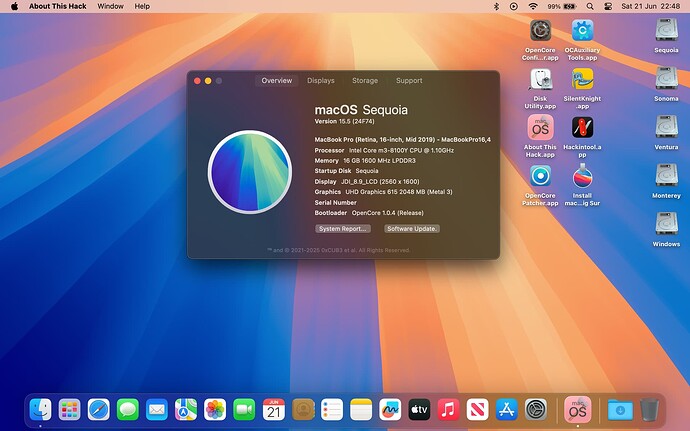Screen dimensions: 690x431
Task: Open Downloads folder in the Dock
Action: 620,410
